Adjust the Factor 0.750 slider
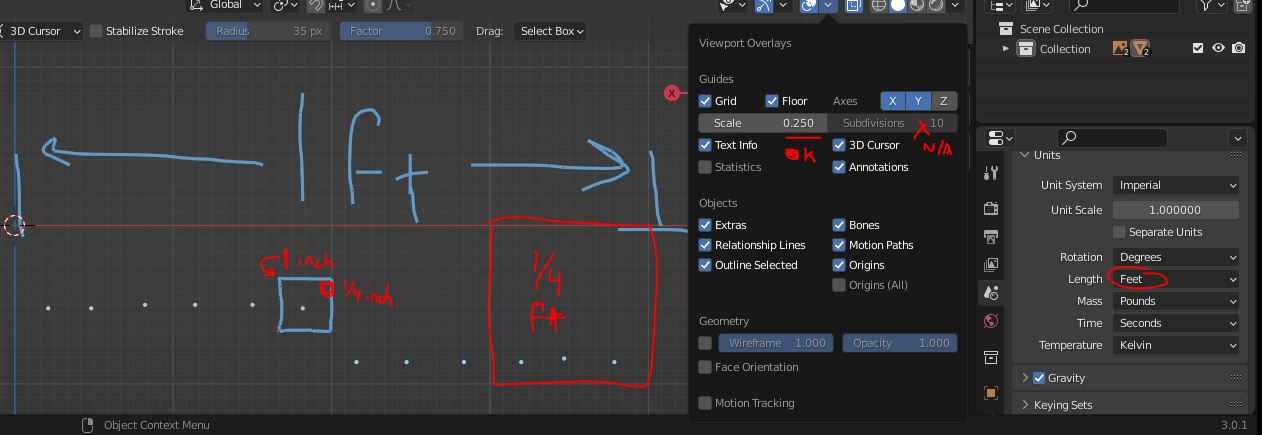The image size is (1262, 435). coord(401,31)
